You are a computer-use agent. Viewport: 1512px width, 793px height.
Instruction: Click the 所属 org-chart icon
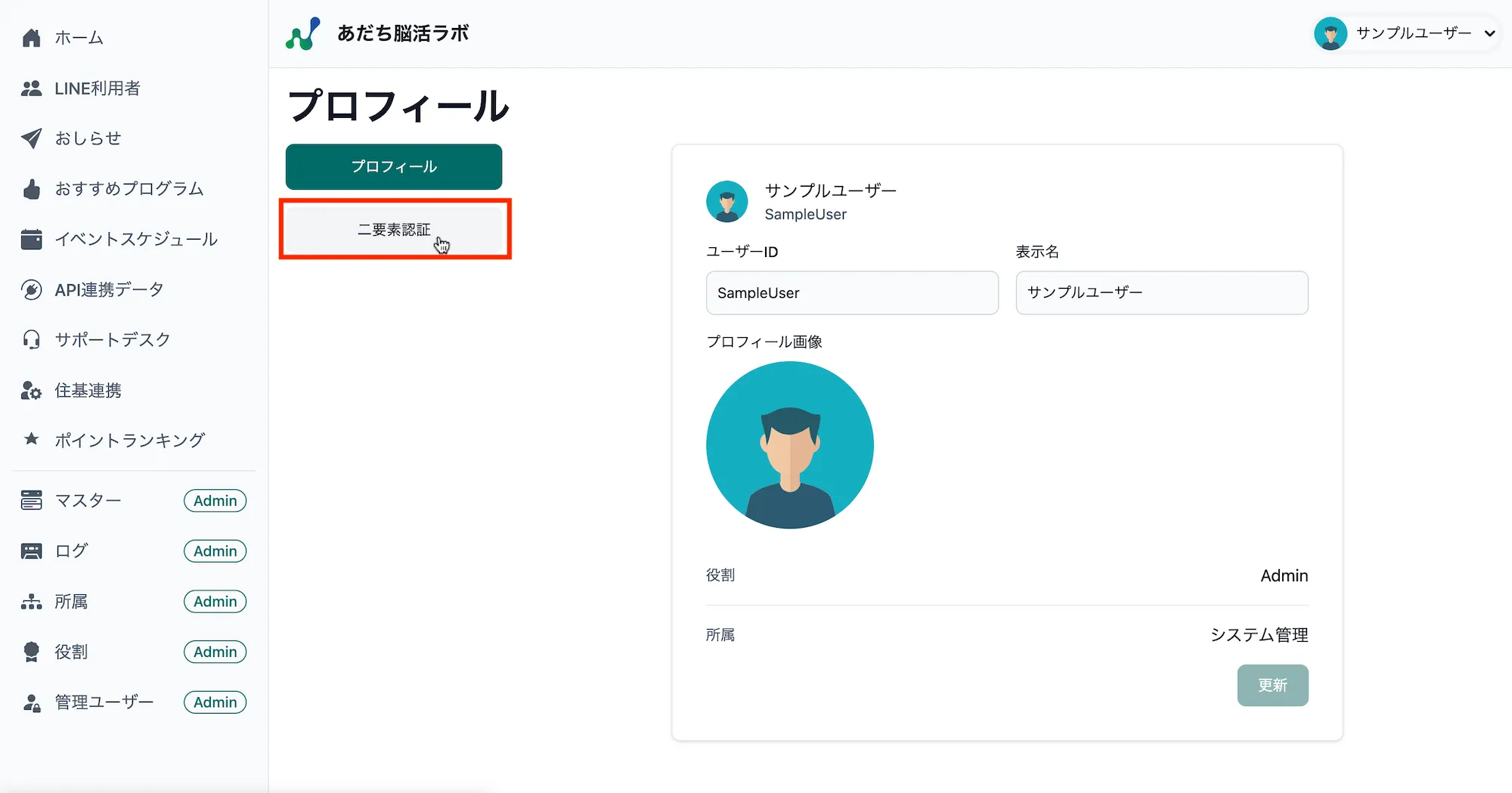[31, 602]
